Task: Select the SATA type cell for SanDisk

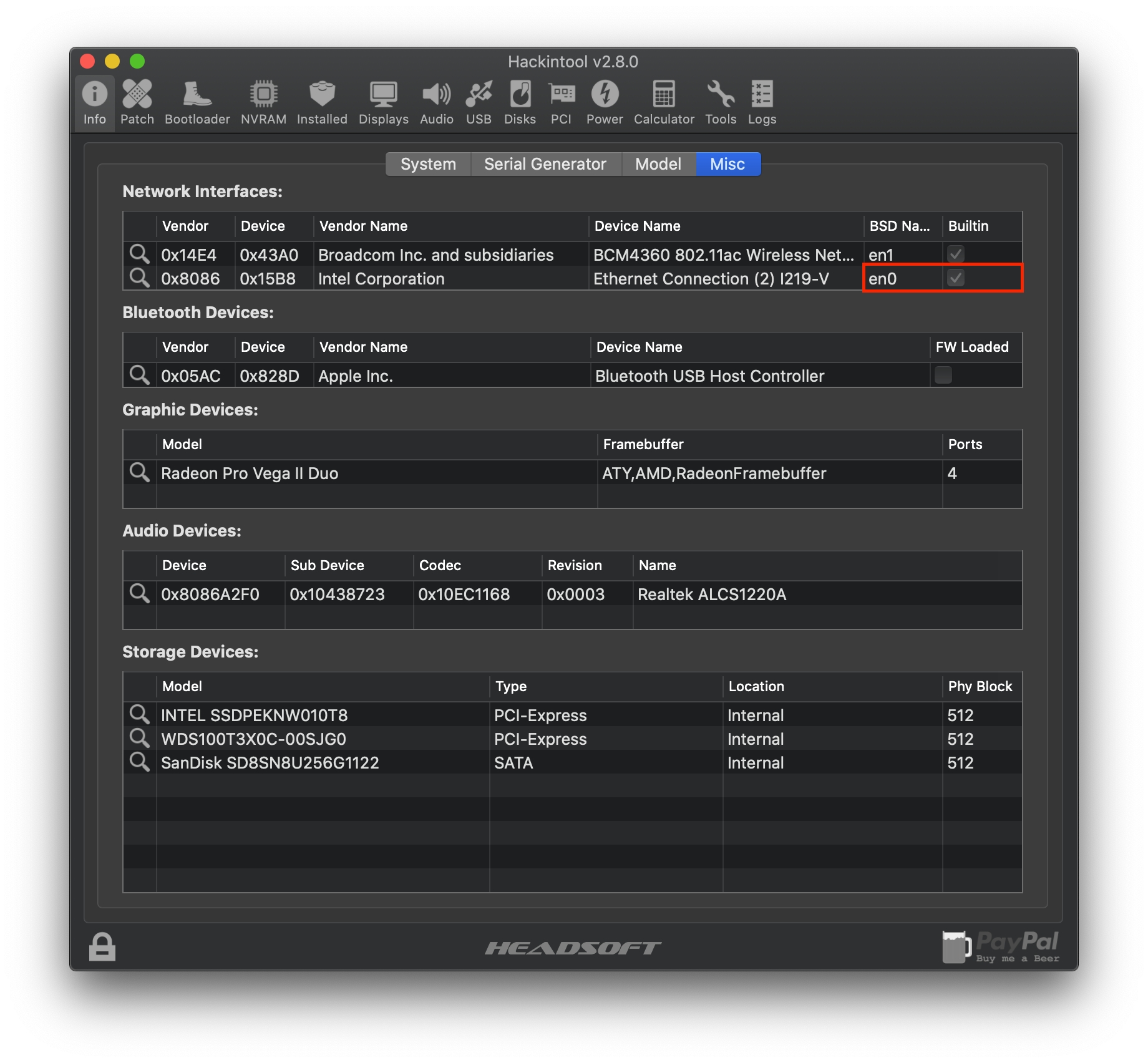Action: pyautogui.click(x=606, y=762)
